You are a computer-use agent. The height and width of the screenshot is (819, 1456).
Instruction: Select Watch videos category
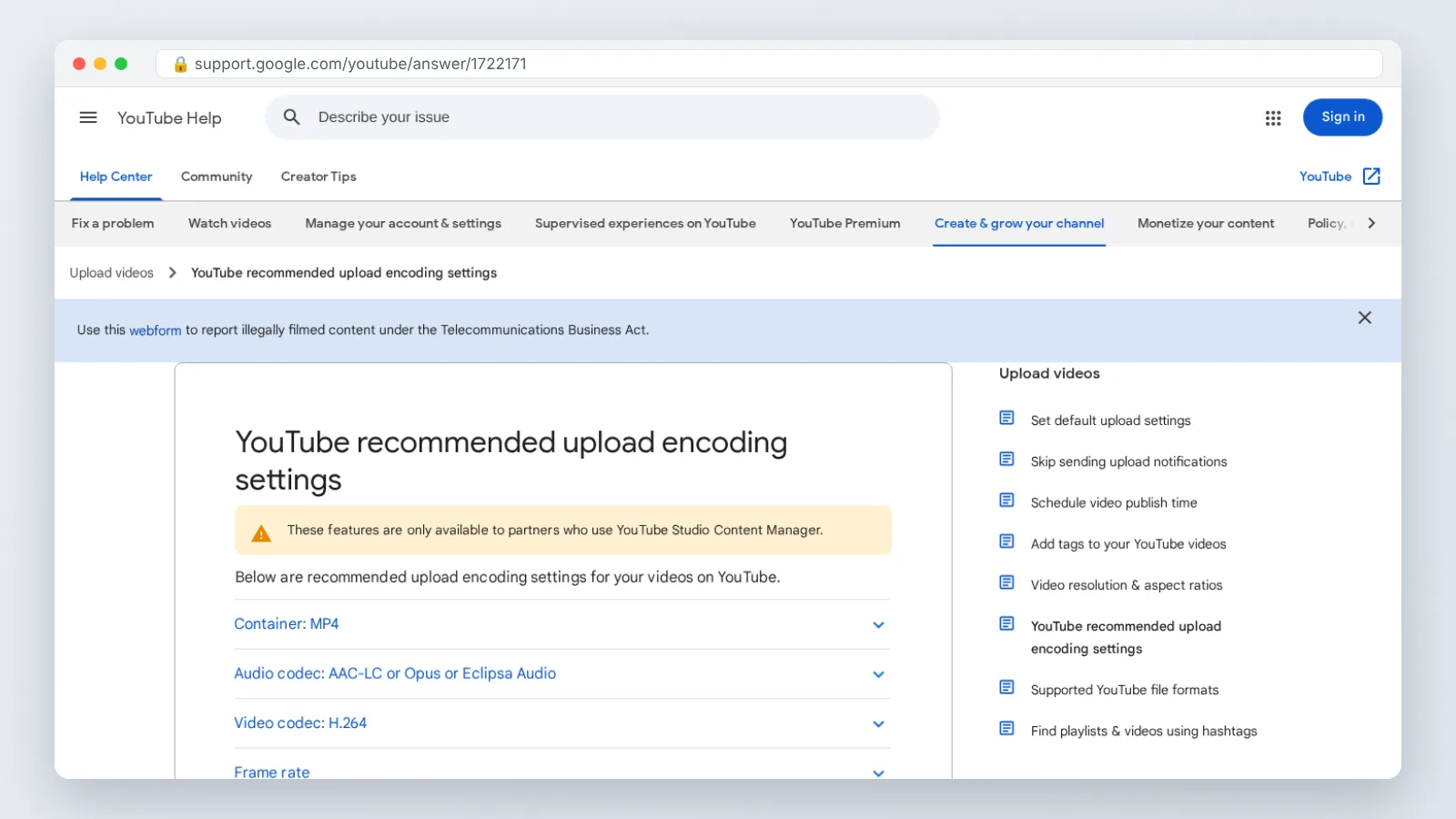pyautogui.click(x=229, y=224)
